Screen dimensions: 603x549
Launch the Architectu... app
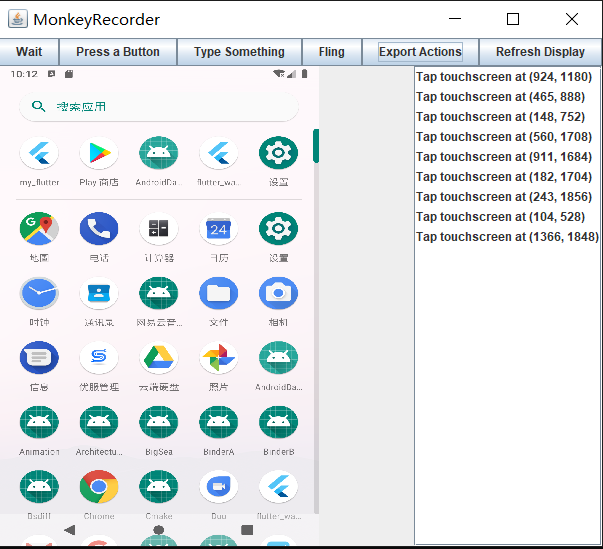[x=99, y=423]
